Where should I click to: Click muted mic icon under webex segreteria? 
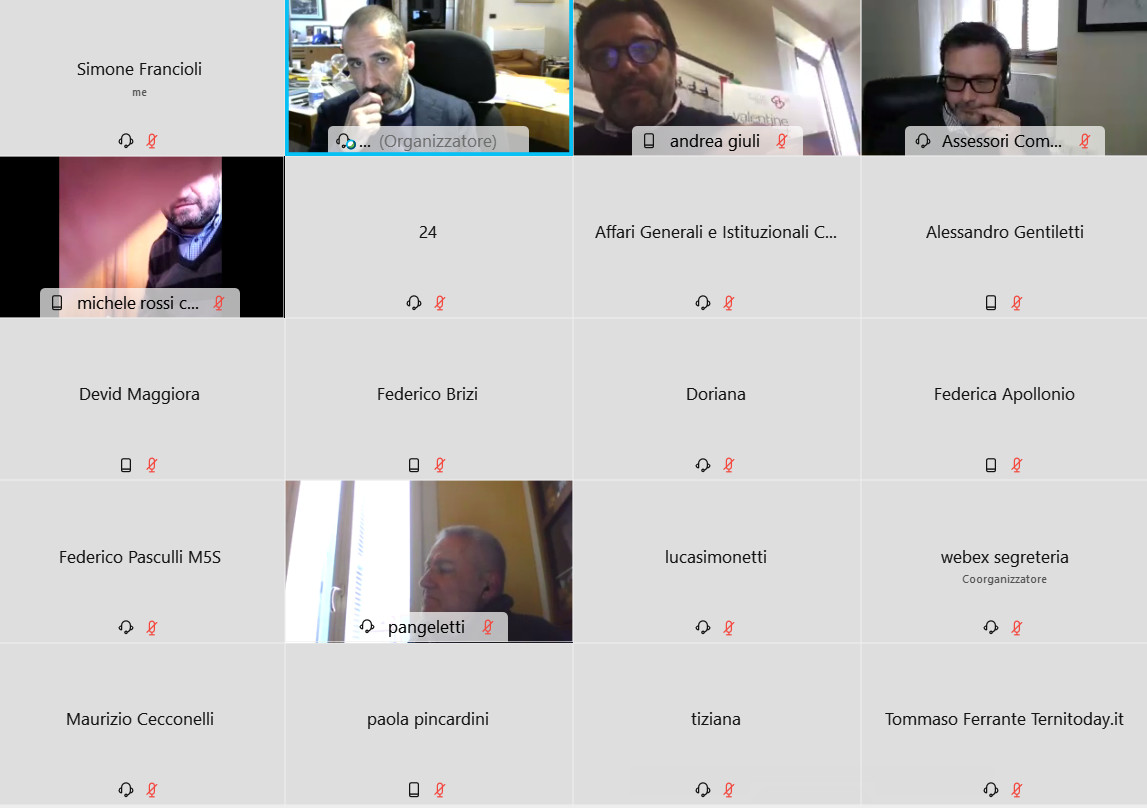(1017, 627)
